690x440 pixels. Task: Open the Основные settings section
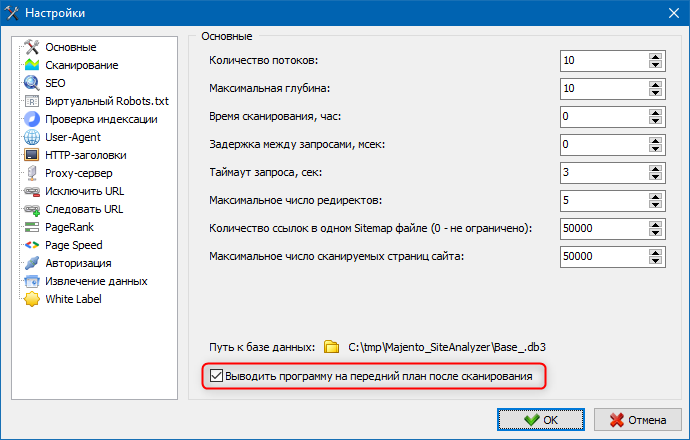tap(70, 47)
